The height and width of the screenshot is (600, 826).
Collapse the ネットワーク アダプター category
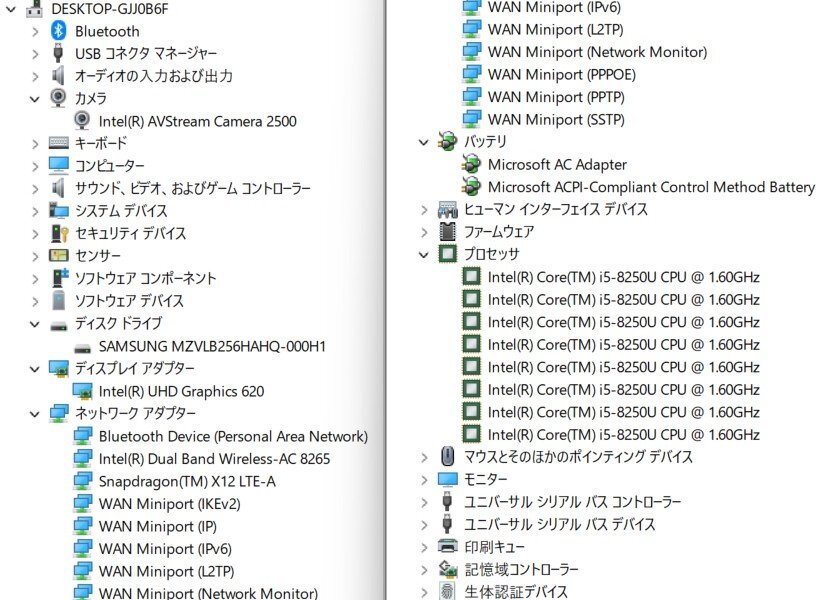(x=34, y=412)
